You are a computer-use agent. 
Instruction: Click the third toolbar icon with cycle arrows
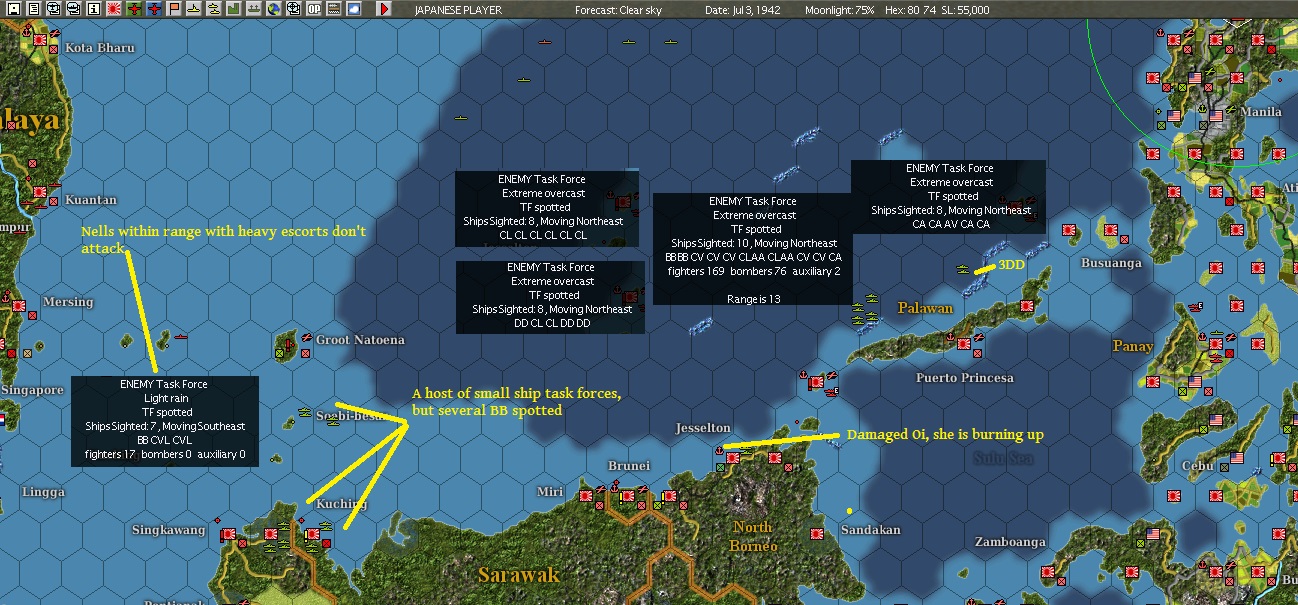point(54,9)
